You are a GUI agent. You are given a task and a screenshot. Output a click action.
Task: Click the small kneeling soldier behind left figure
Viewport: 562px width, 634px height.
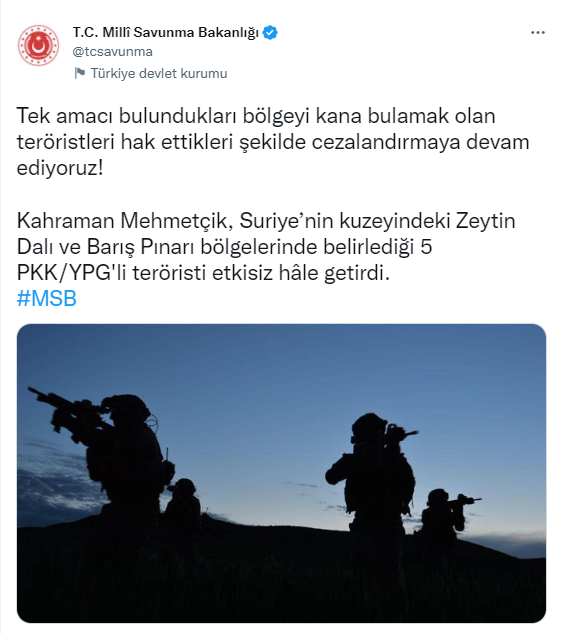(x=184, y=499)
